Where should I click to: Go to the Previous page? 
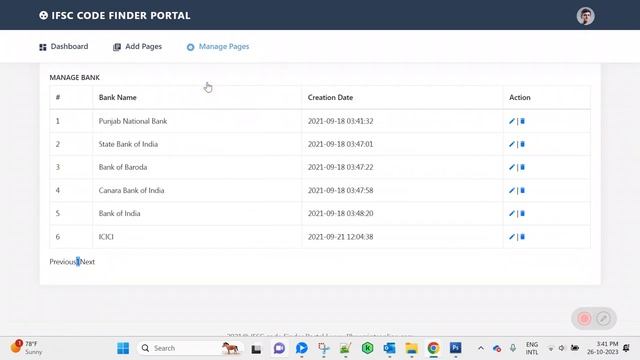62,262
